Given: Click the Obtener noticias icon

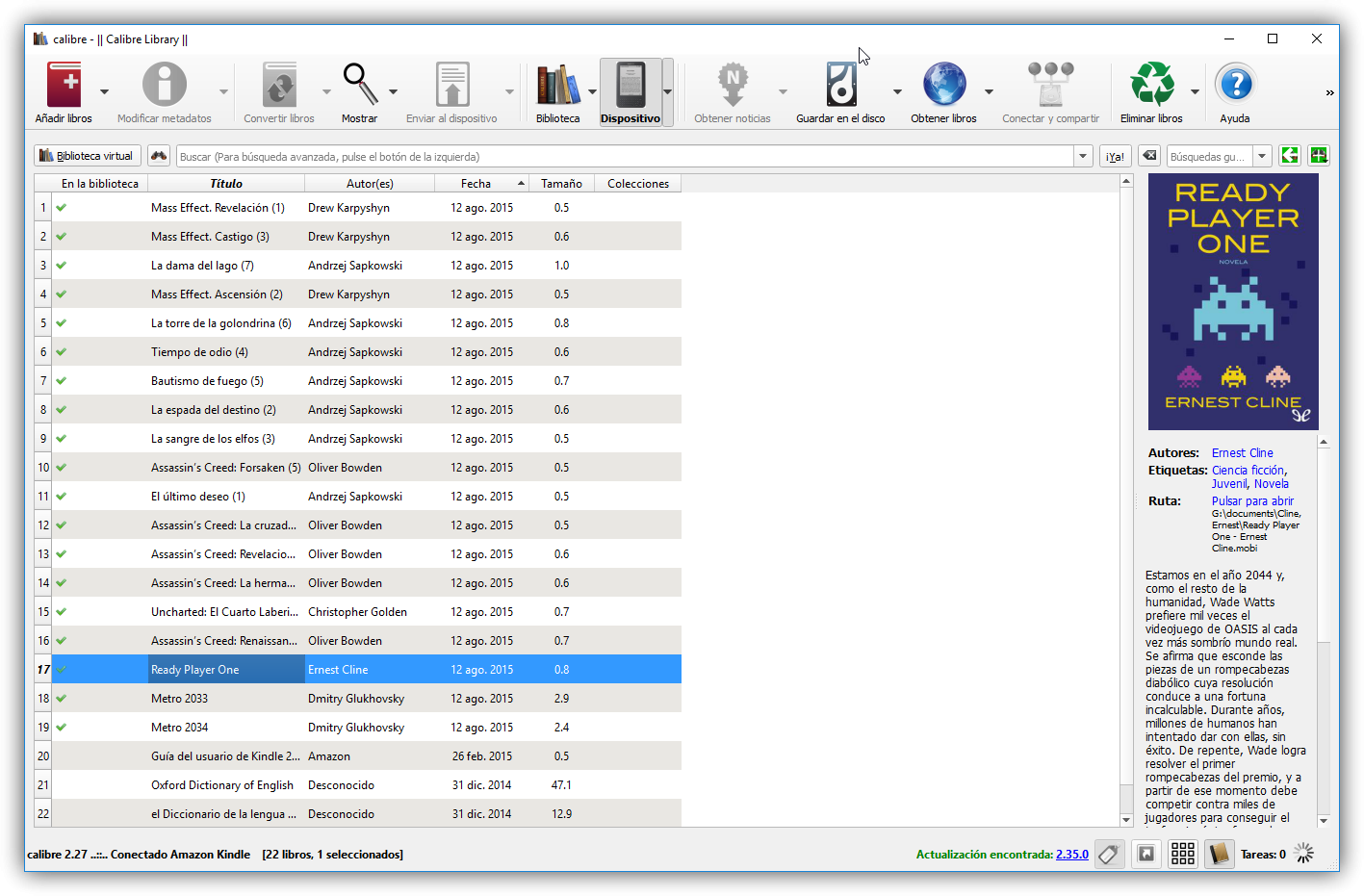Looking at the screenshot, I should (x=733, y=85).
